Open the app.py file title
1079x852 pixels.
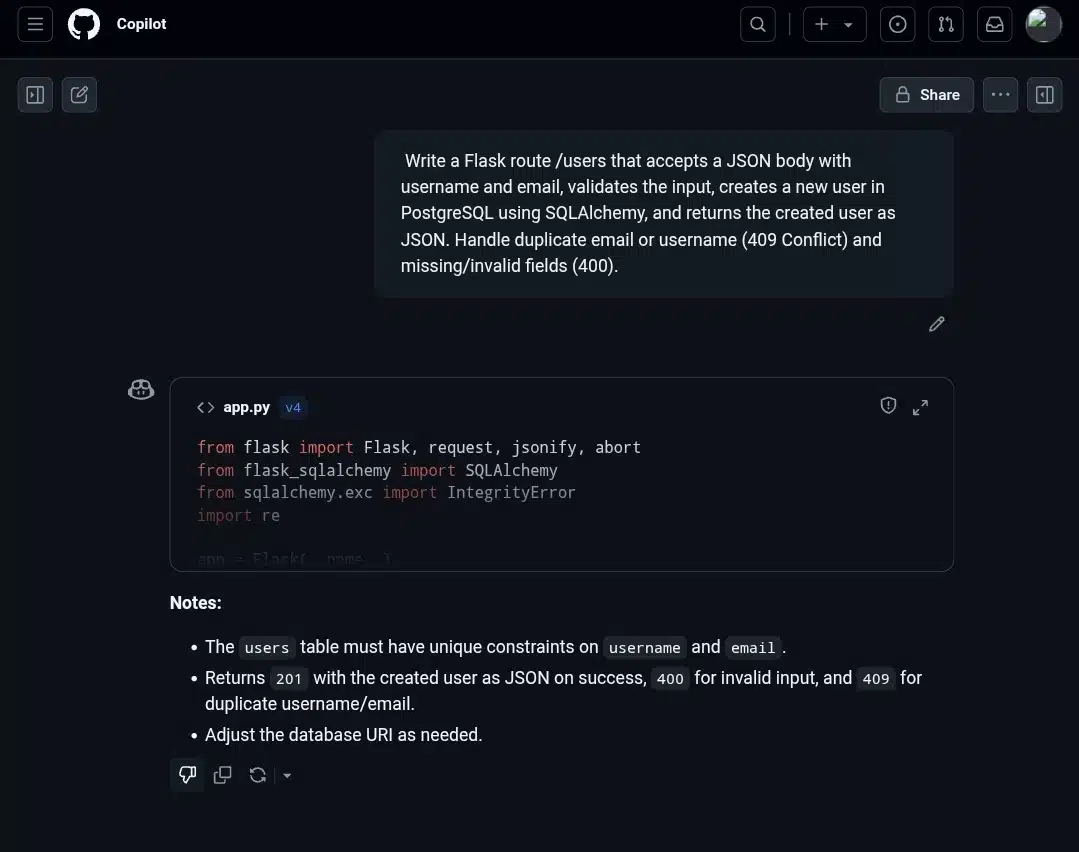coord(246,407)
